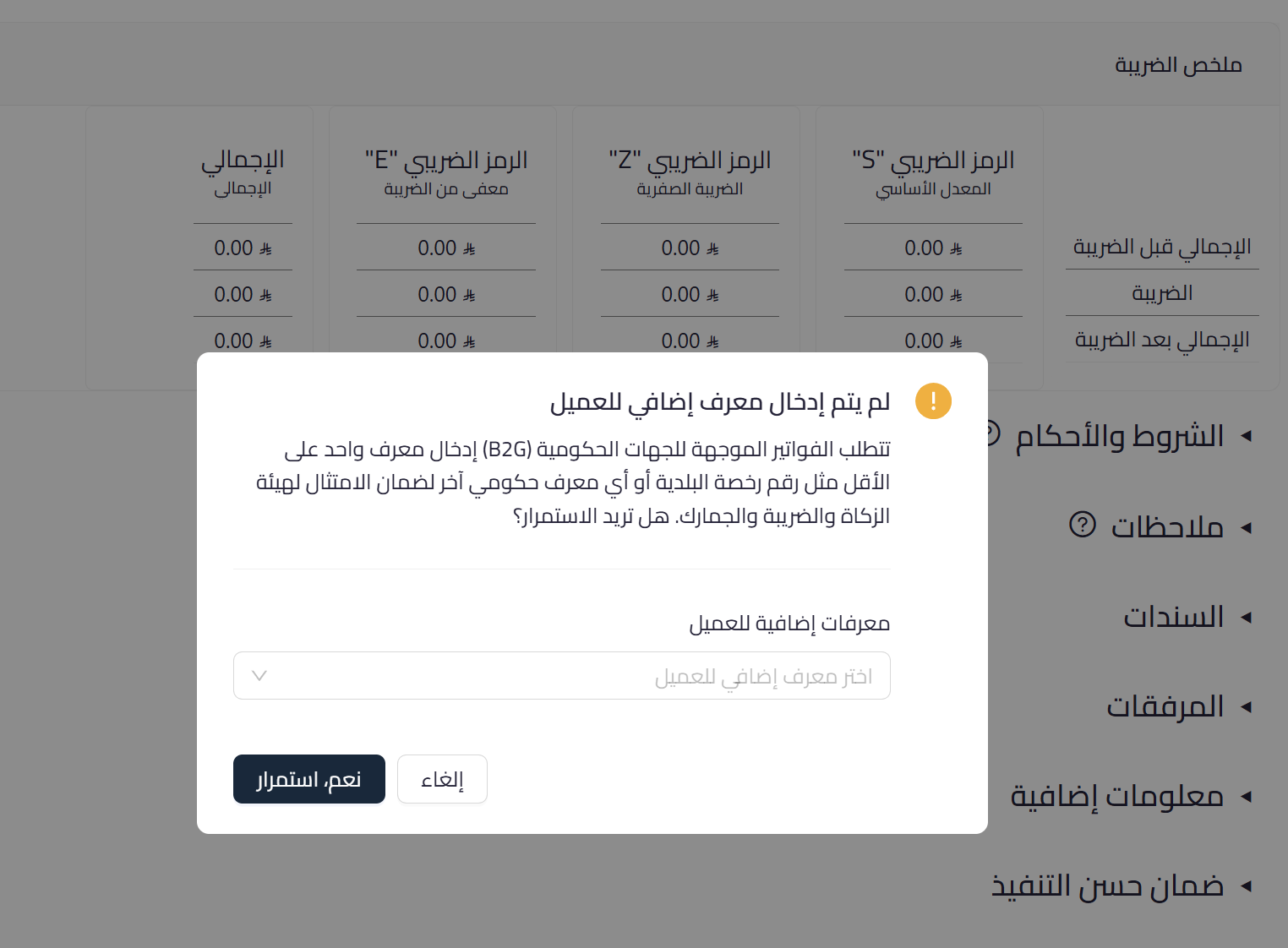Expand the السندات sidebar section

point(1248,617)
